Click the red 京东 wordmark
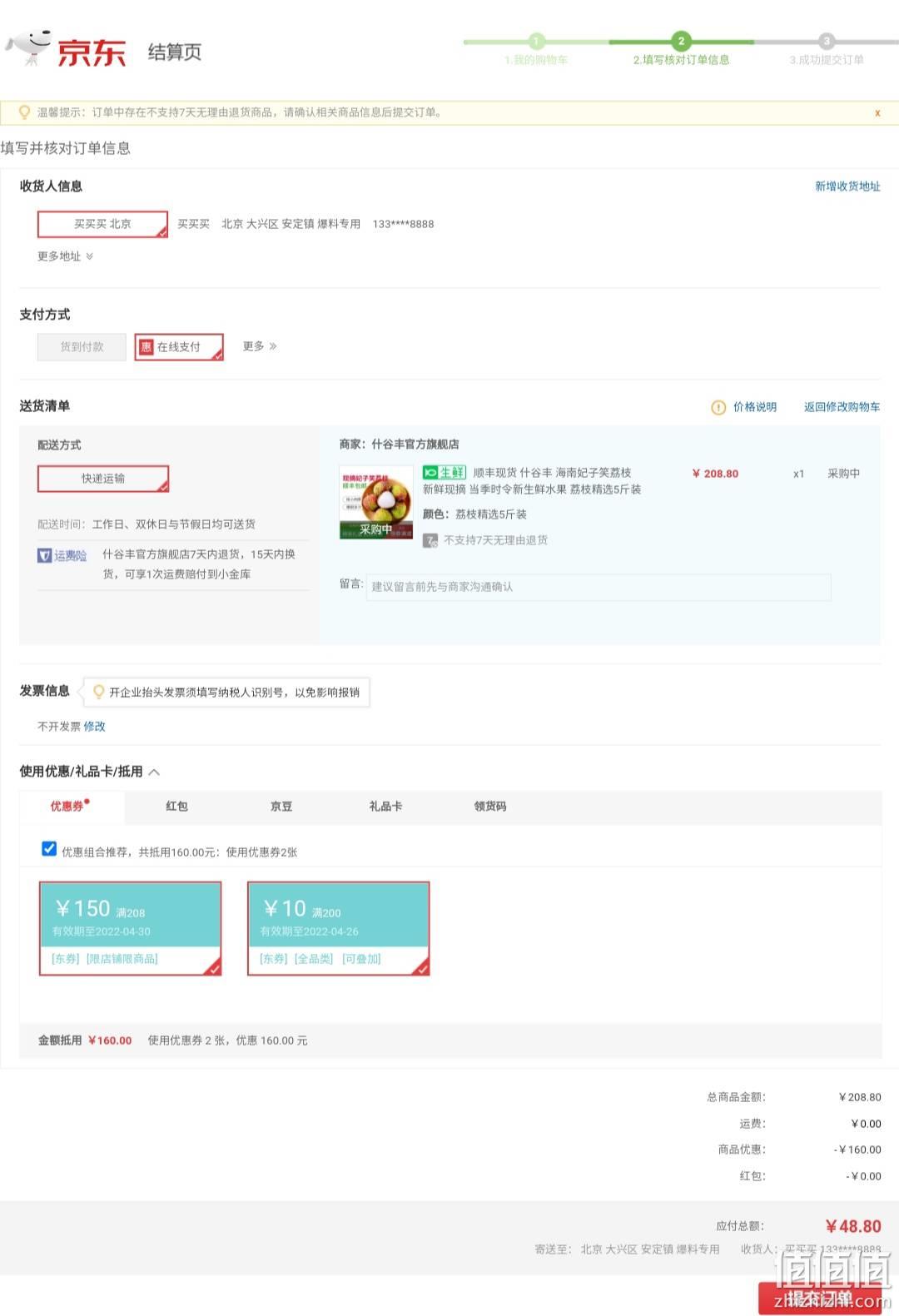 pyautogui.click(x=92, y=53)
